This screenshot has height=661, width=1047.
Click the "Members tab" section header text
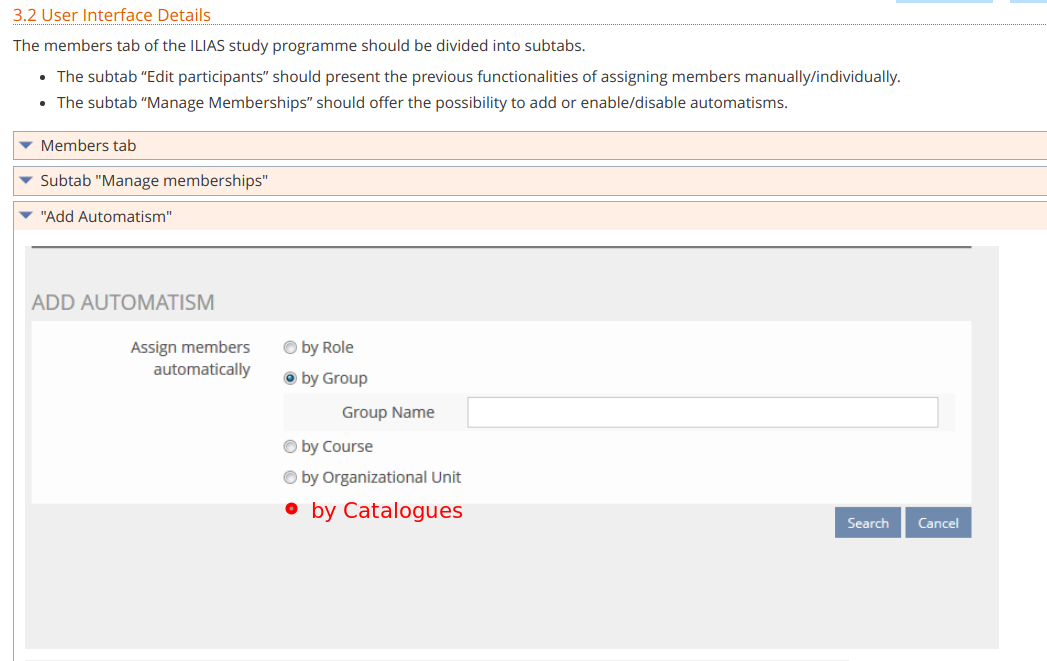pyautogui.click(x=88, y=146)
